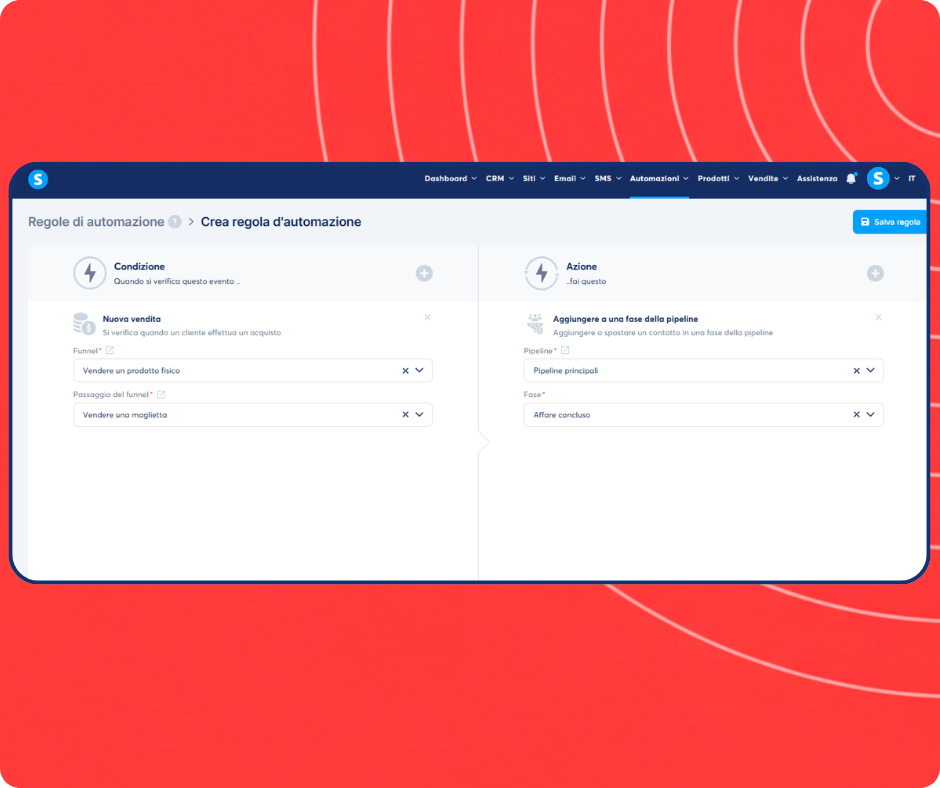Clear the Passaggio del funnel selection
Image resolution: width=940 pixels, height=788 pixels.
[405, 414]
